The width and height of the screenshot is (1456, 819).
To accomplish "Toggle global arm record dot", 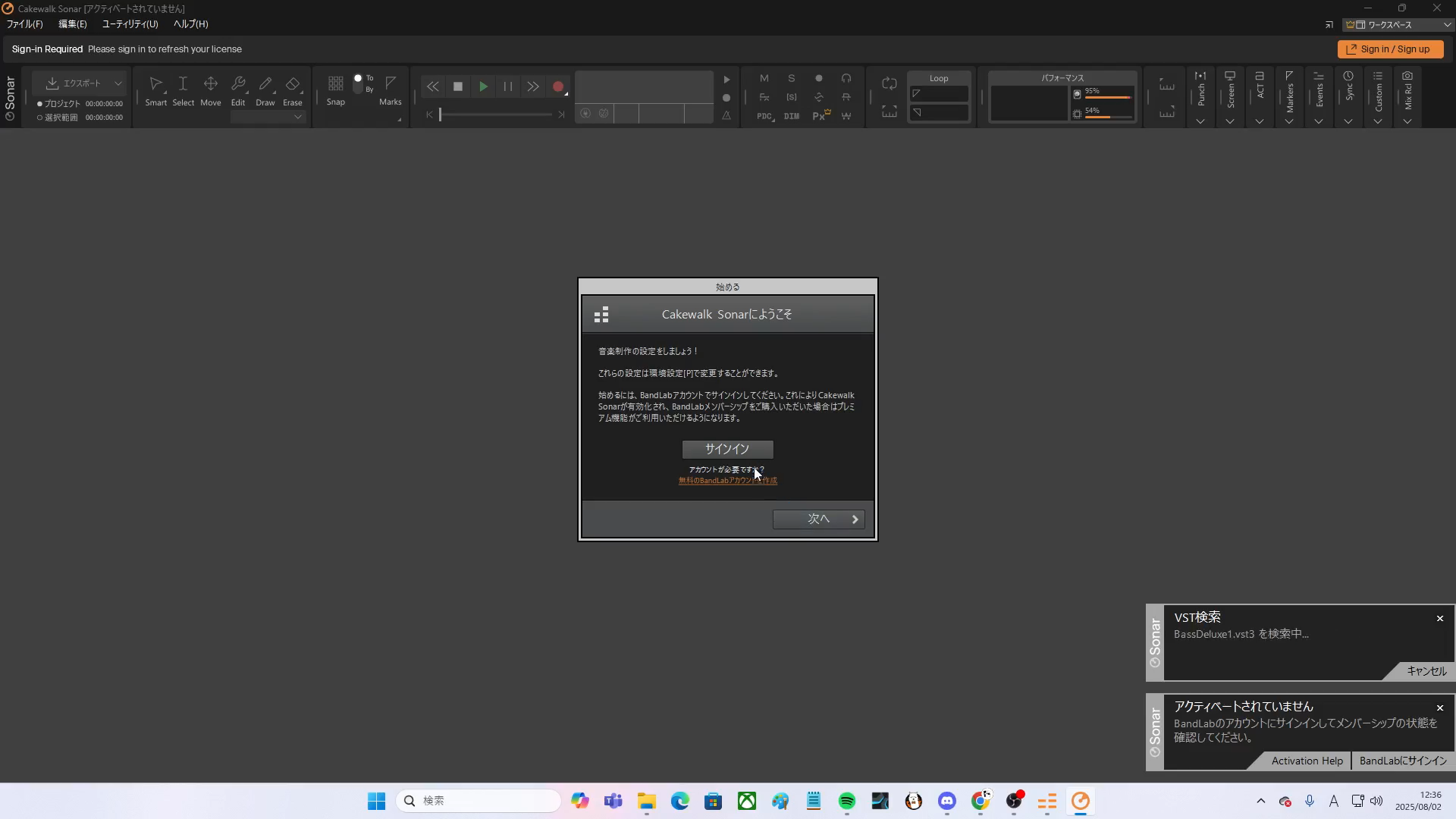I will (819, 78).
